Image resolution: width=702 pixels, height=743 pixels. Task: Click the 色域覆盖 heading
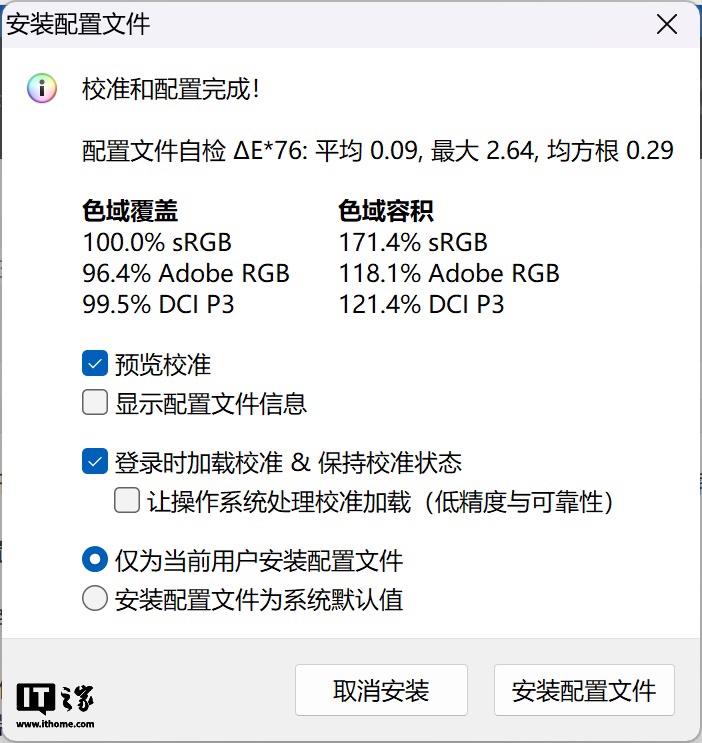(130, 211)
